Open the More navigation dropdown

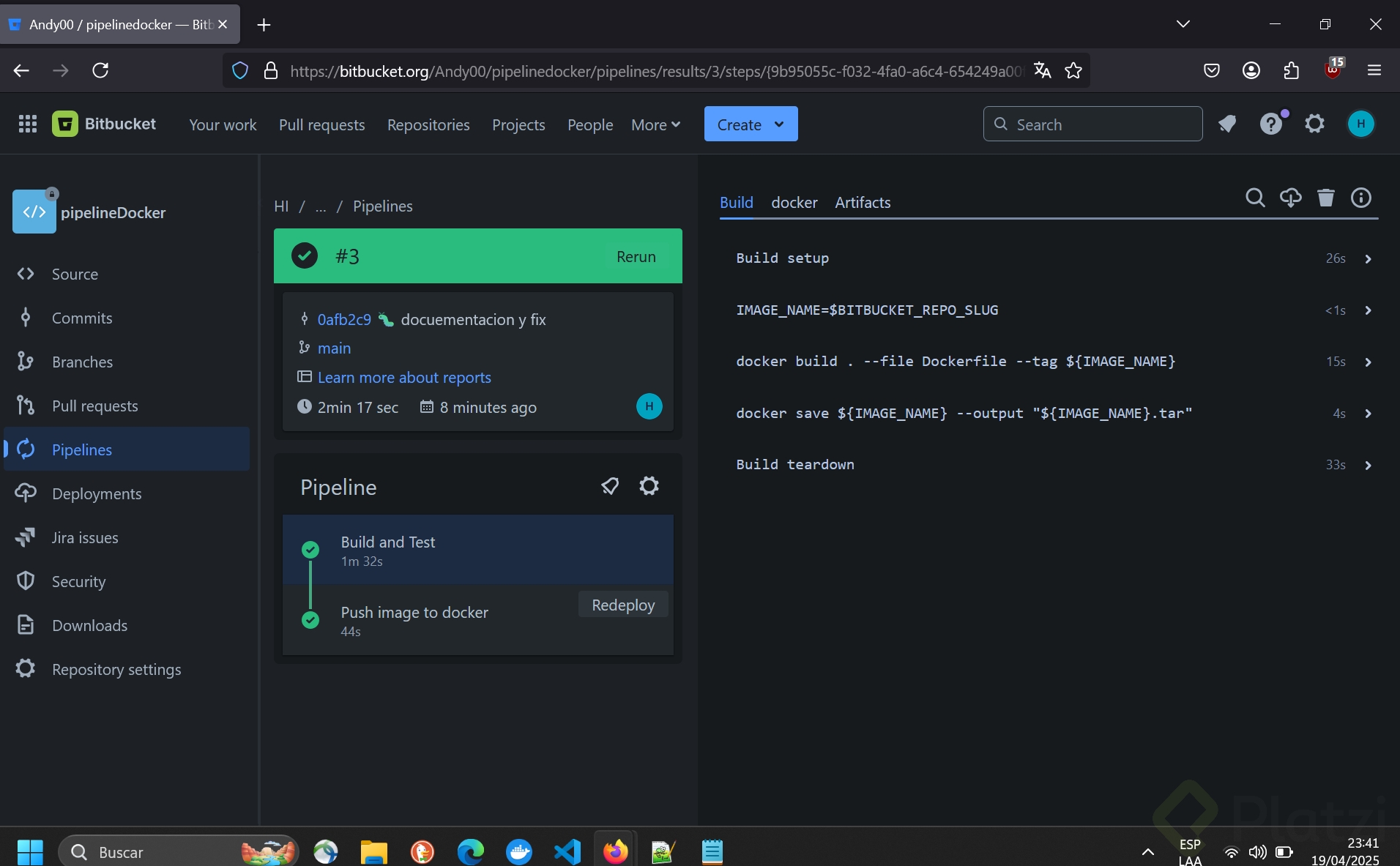coord(656,124)
